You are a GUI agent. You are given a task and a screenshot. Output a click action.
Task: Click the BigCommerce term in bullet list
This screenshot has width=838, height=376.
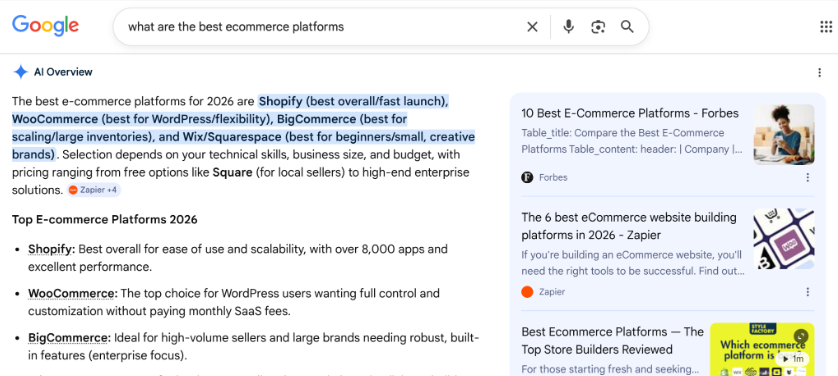pos(69,338)
